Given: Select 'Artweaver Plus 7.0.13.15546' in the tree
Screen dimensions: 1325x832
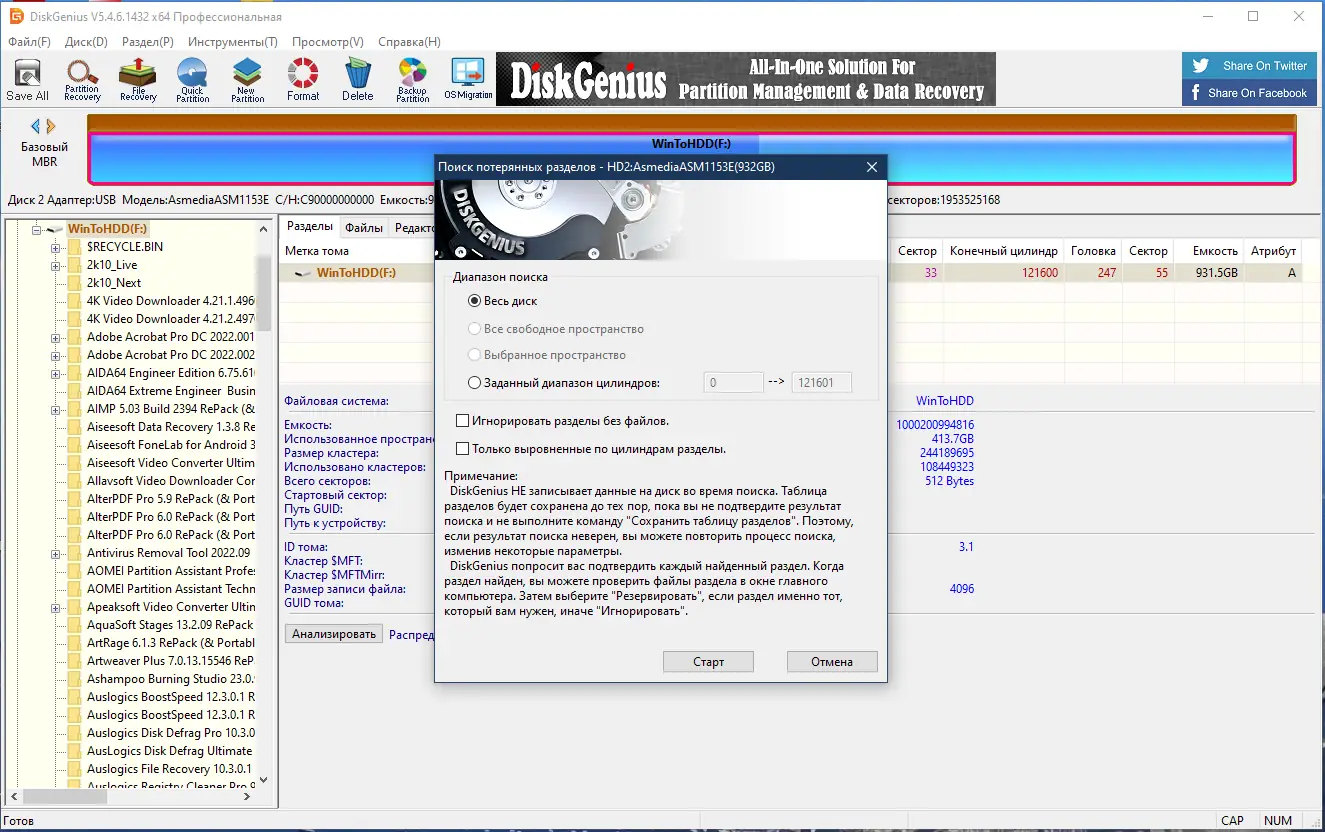Looking at the screenshot, I should [170, 661].
